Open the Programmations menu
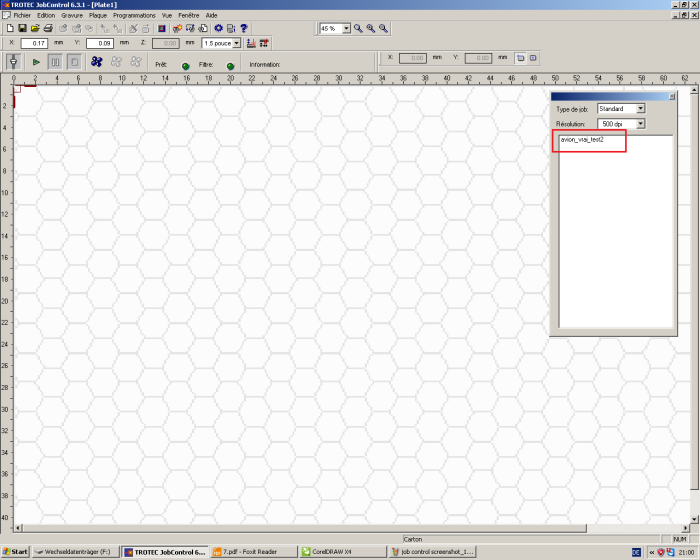Screen dimensions: 700x560 (x=134, y=15)
